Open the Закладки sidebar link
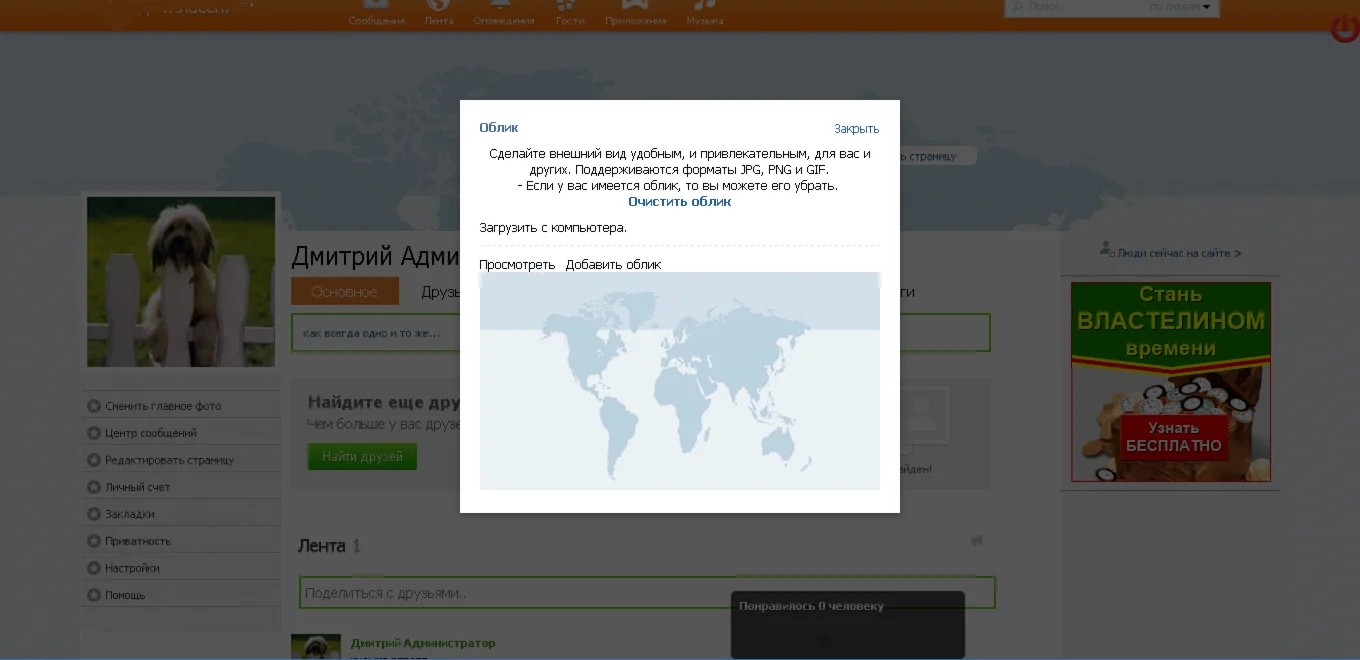 (129, 514)
